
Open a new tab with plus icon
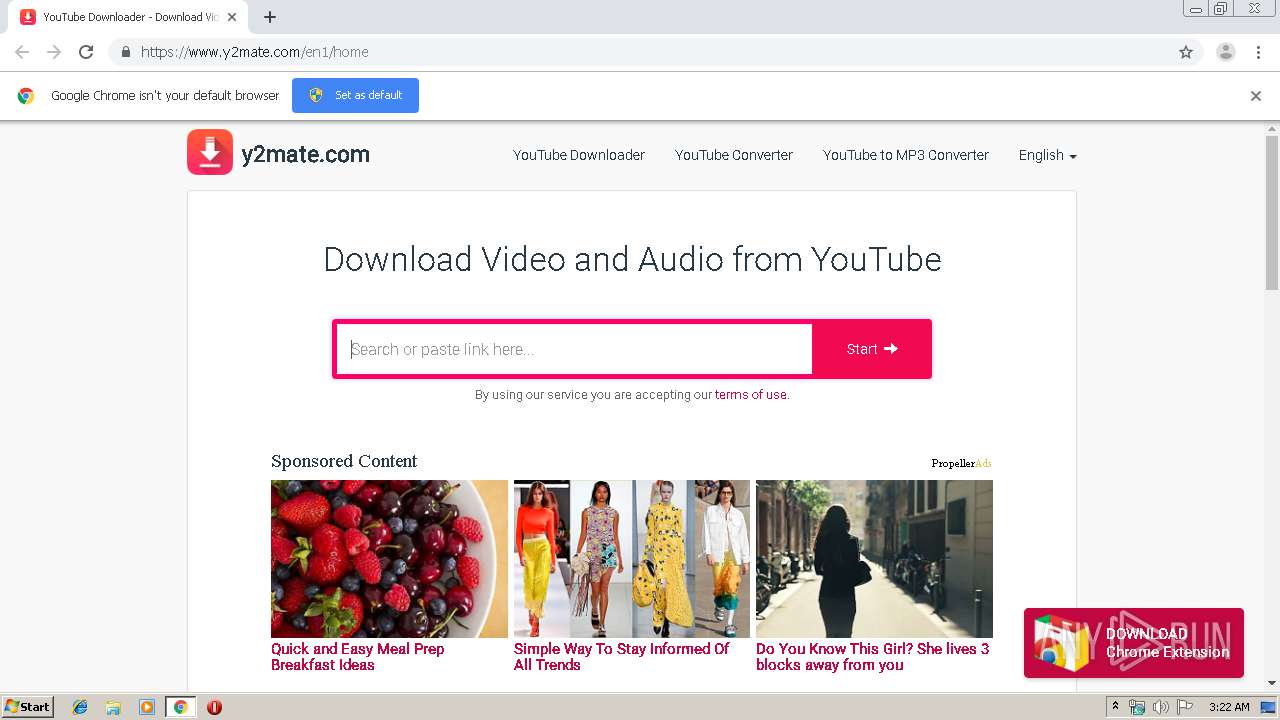[270, 17]
